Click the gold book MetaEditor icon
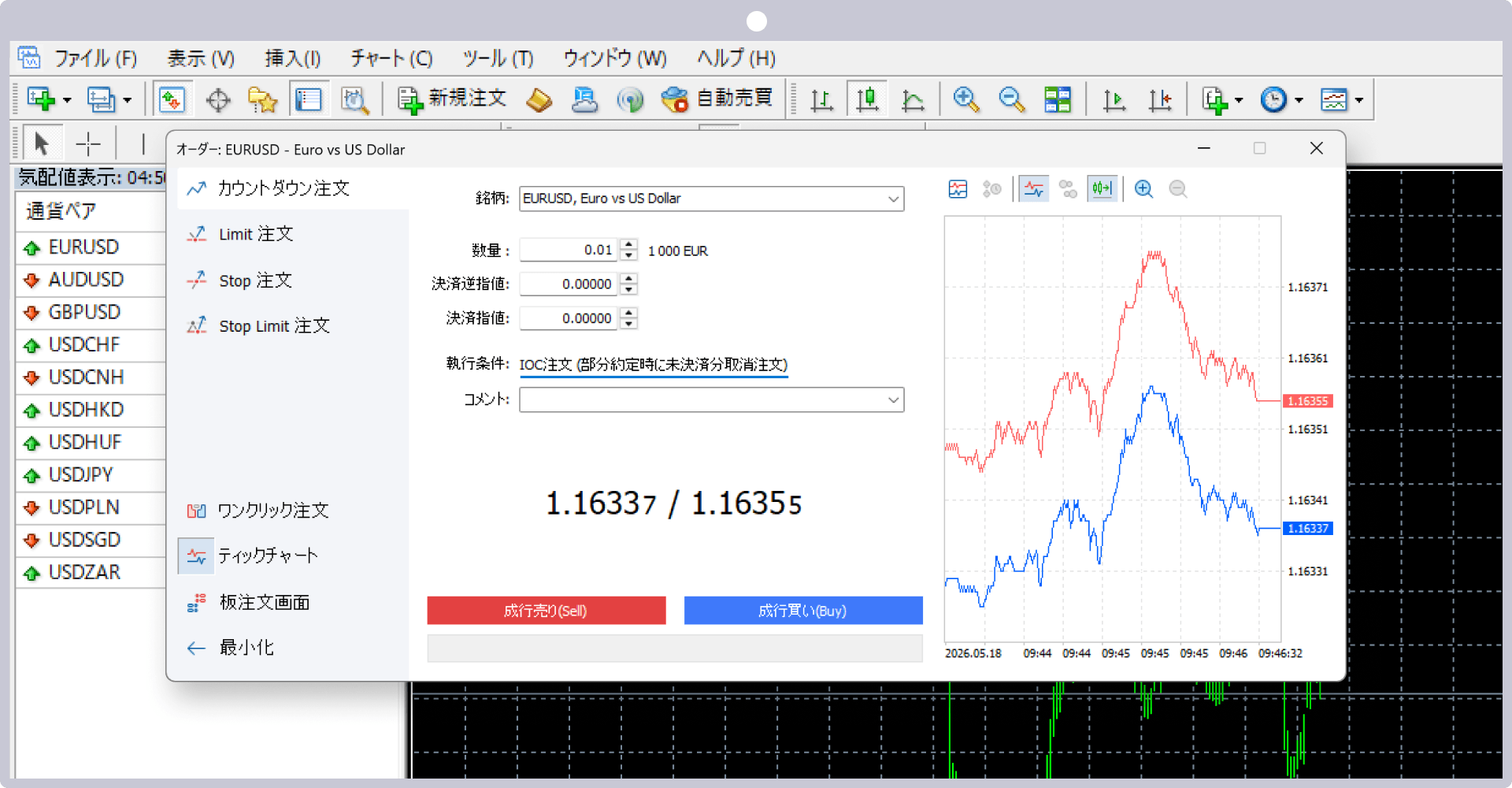The image size is (1512, 788). (539, 100)
